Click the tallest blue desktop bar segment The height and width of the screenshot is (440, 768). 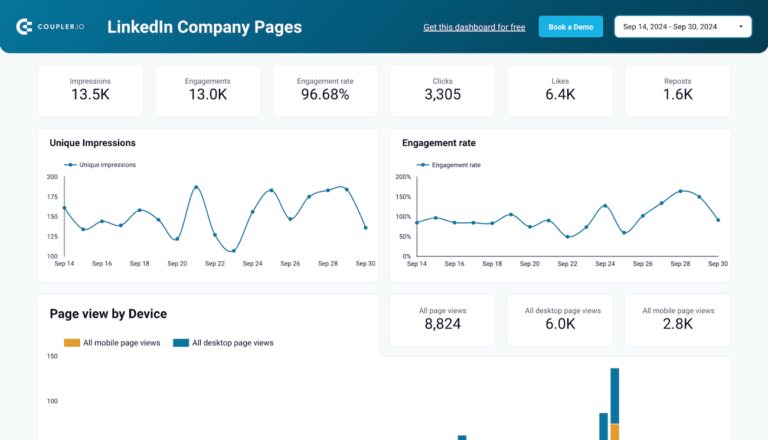point(615,396)
